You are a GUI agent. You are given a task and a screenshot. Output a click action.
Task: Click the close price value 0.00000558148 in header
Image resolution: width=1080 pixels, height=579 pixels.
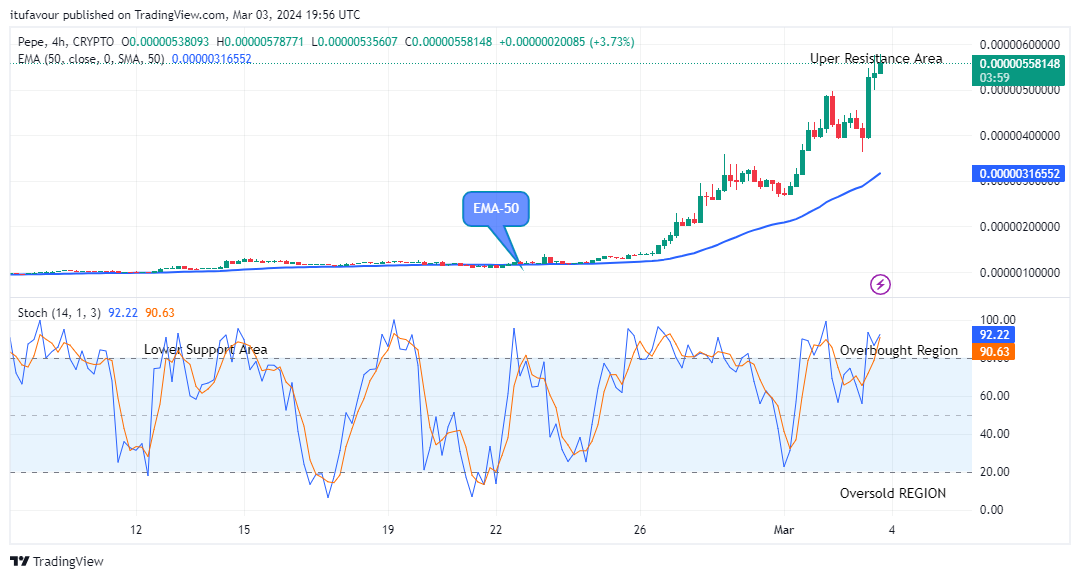point(453,42)
